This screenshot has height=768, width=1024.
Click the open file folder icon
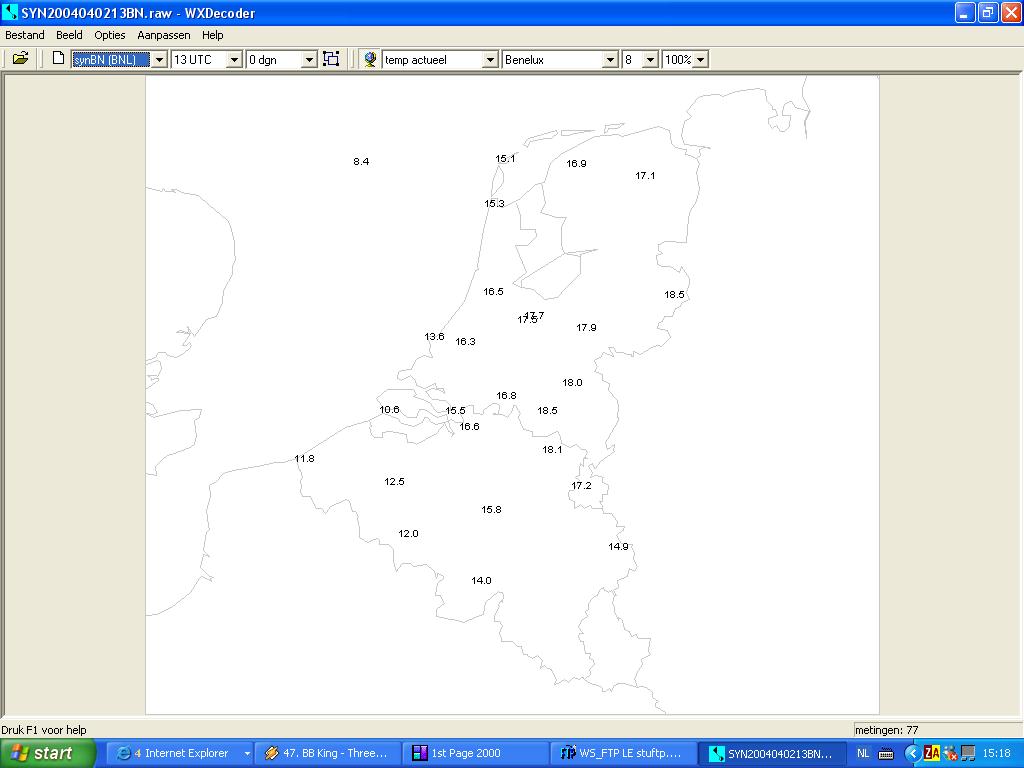(x=20, y=59)
